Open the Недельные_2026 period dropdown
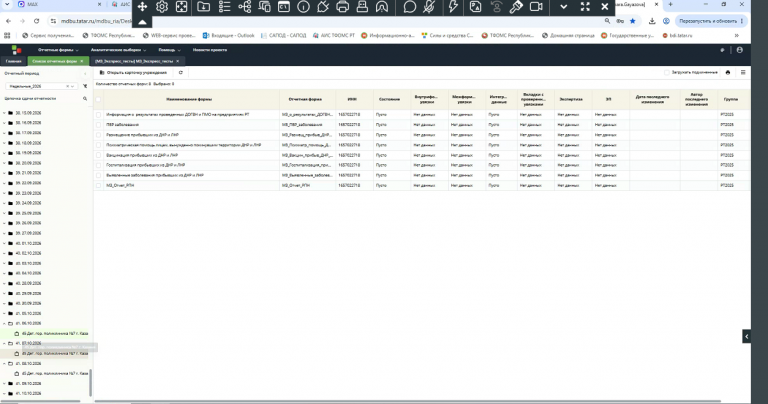 [x=72, y=86]
